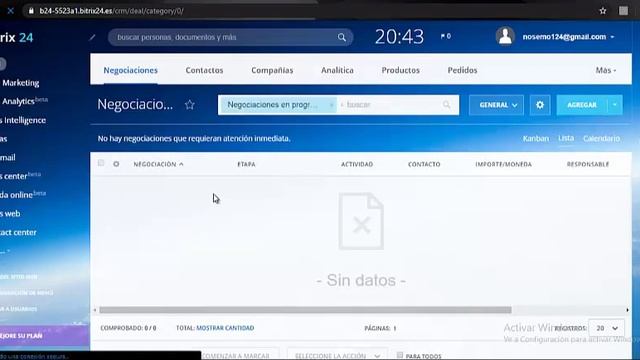Image resolution: width=640 pixels, height=360 pixels.
Task: Click the ACTIVIDAD column header
Action: [x=357, y=164]
